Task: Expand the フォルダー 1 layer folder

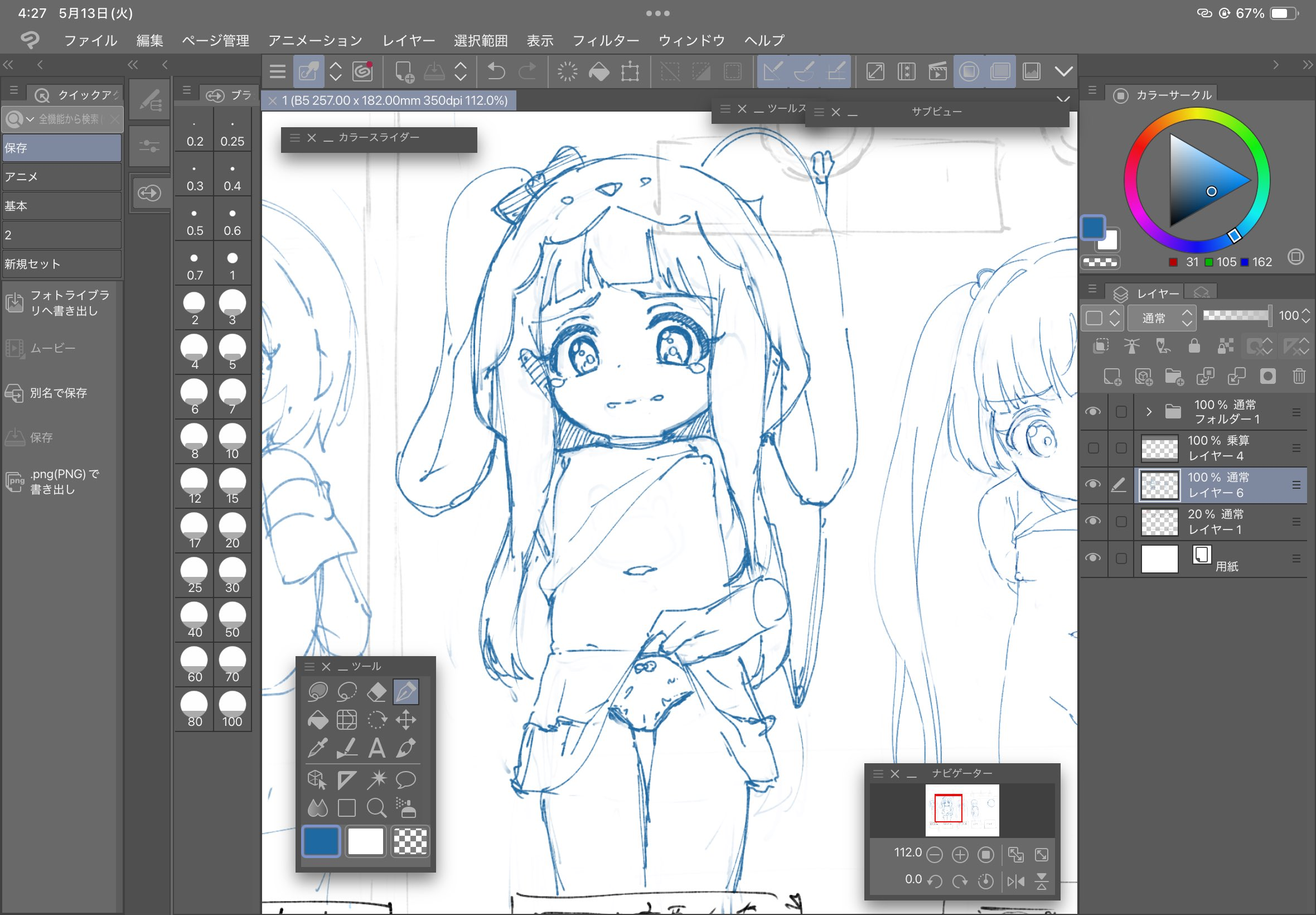Action: tap(1149, 412)
